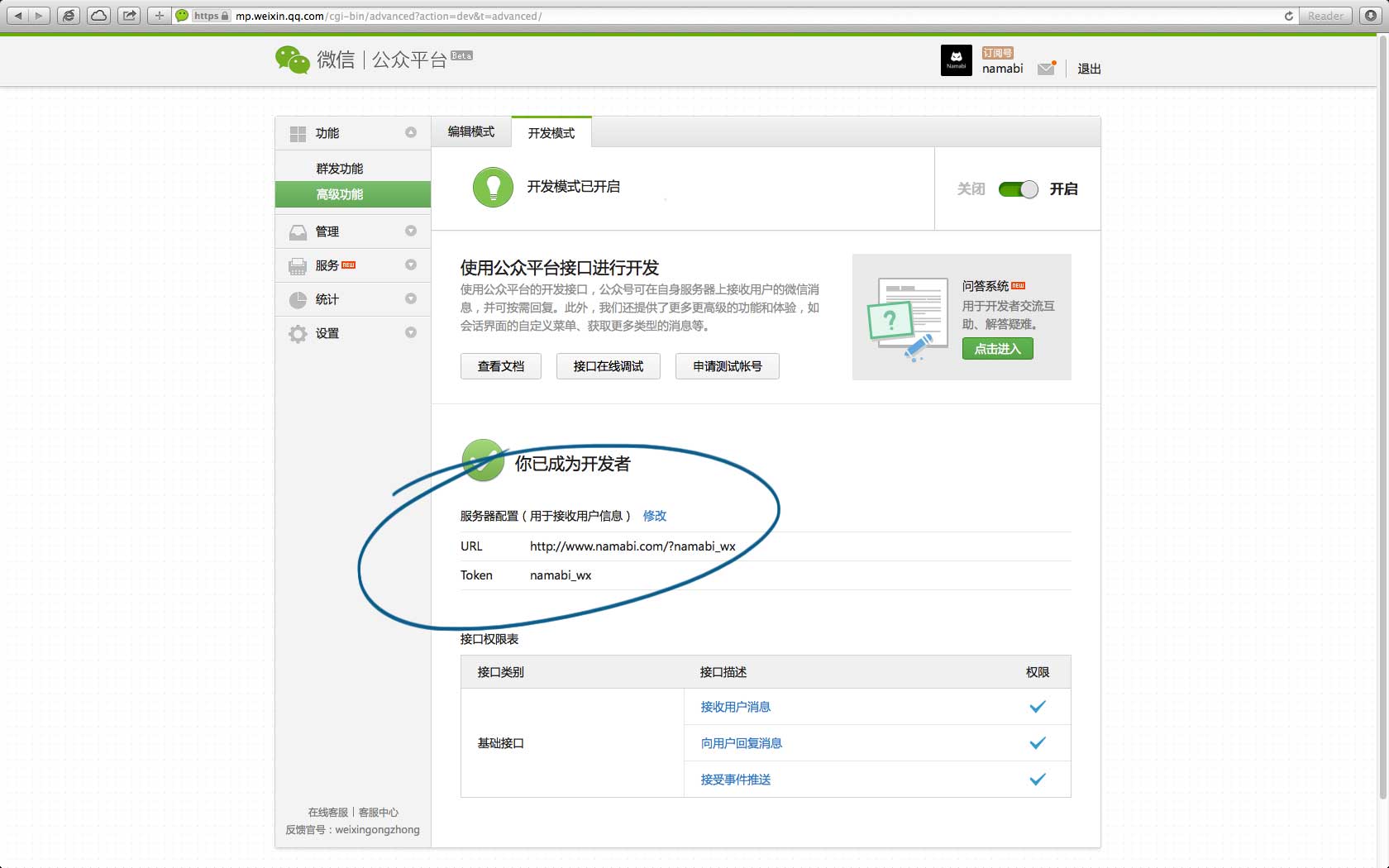Click the 关闭 label beside switch
Image resolution: width=1389 pixels, height=868 pixels.
[x=971, y=189]
